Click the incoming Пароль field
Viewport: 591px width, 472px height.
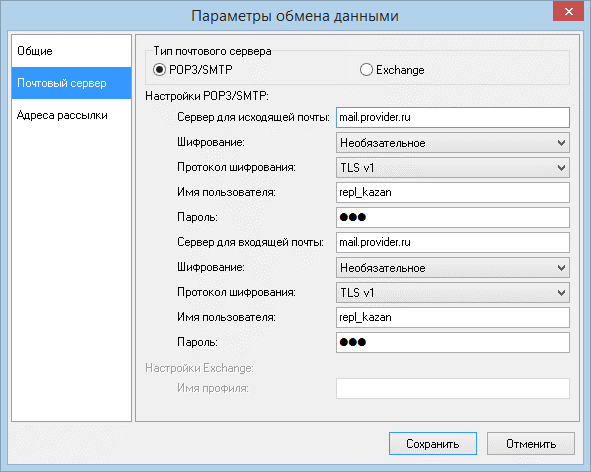point(453,342)
